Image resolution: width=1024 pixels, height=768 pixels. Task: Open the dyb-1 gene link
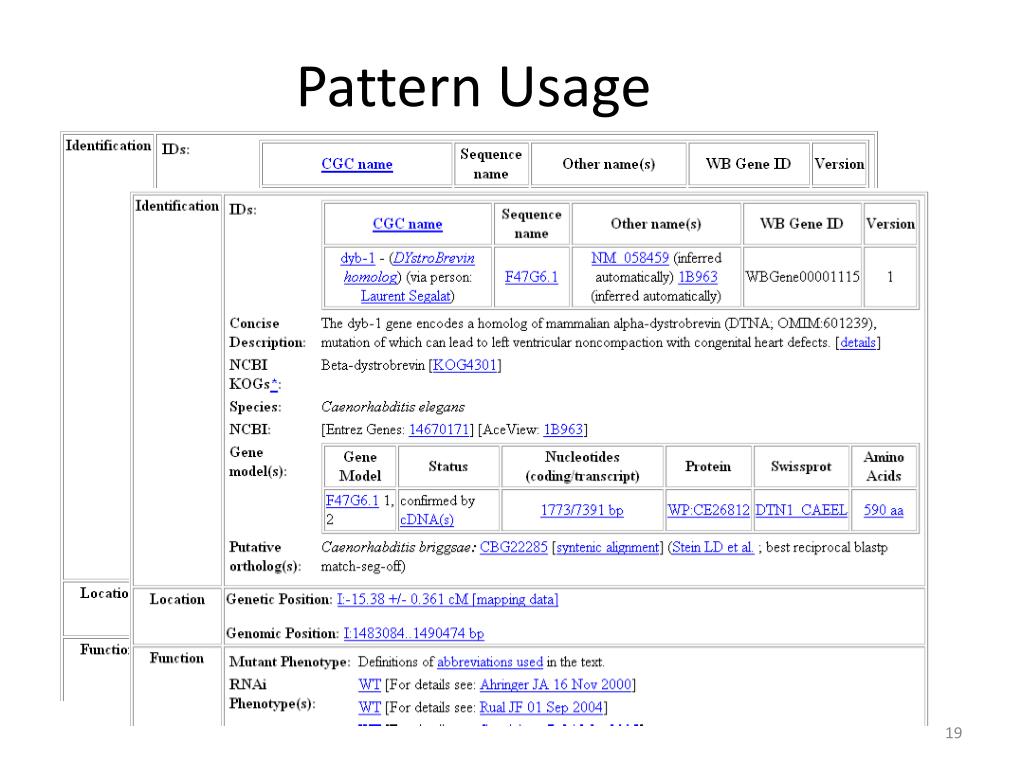(x=357, y=258)
